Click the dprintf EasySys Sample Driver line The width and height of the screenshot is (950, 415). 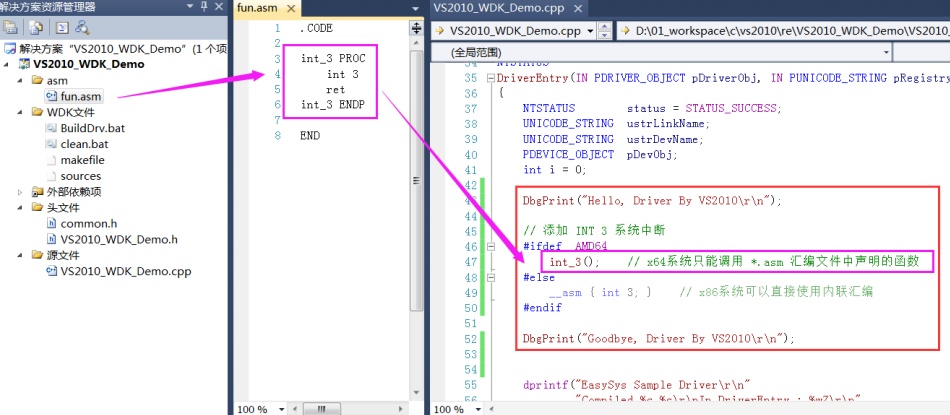tap(637, 385)
